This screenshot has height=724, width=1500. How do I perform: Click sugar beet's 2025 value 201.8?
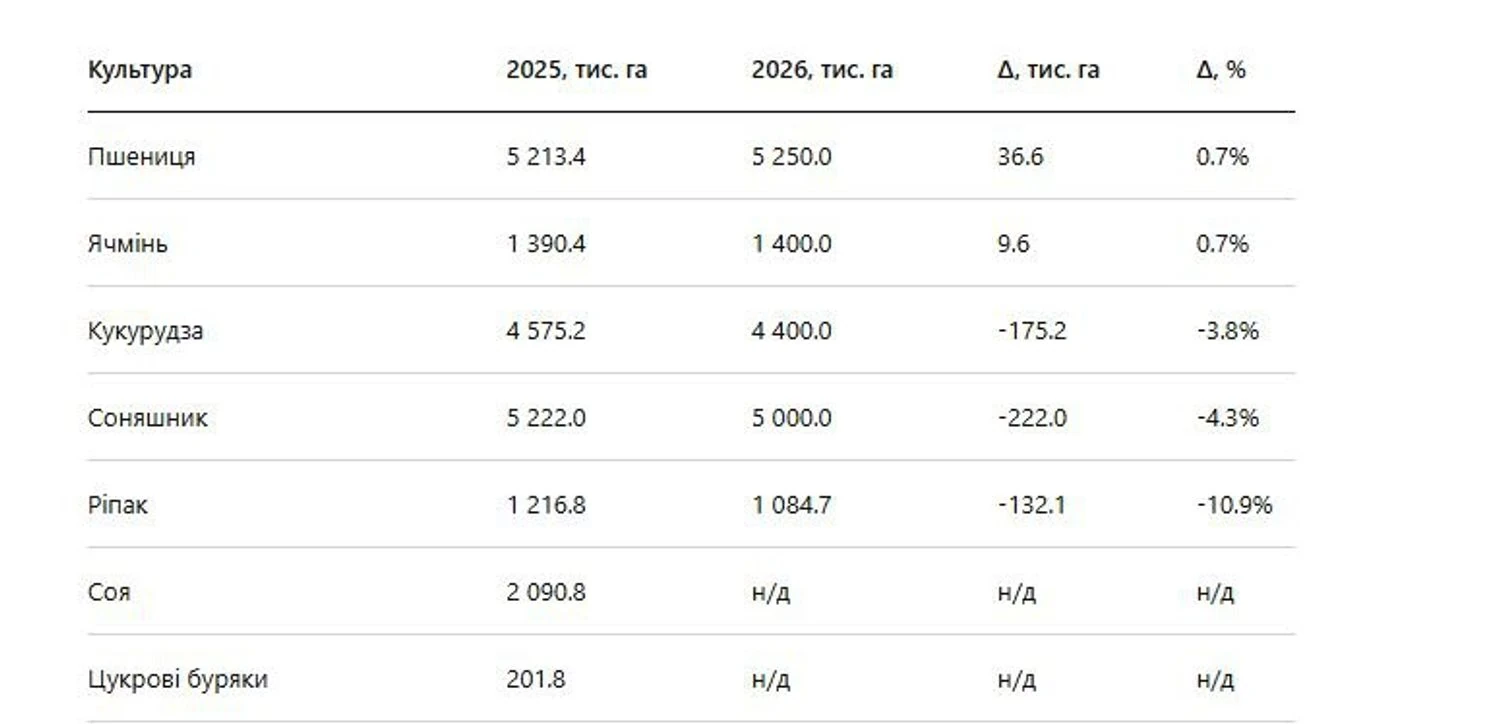(x=536, y=680)
